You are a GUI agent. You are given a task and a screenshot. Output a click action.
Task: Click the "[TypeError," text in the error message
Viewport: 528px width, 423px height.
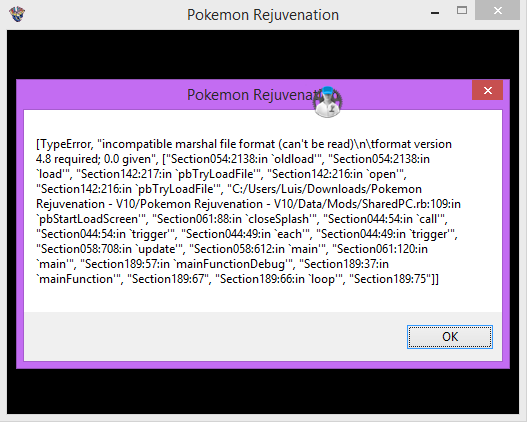(x=65, y=144)
